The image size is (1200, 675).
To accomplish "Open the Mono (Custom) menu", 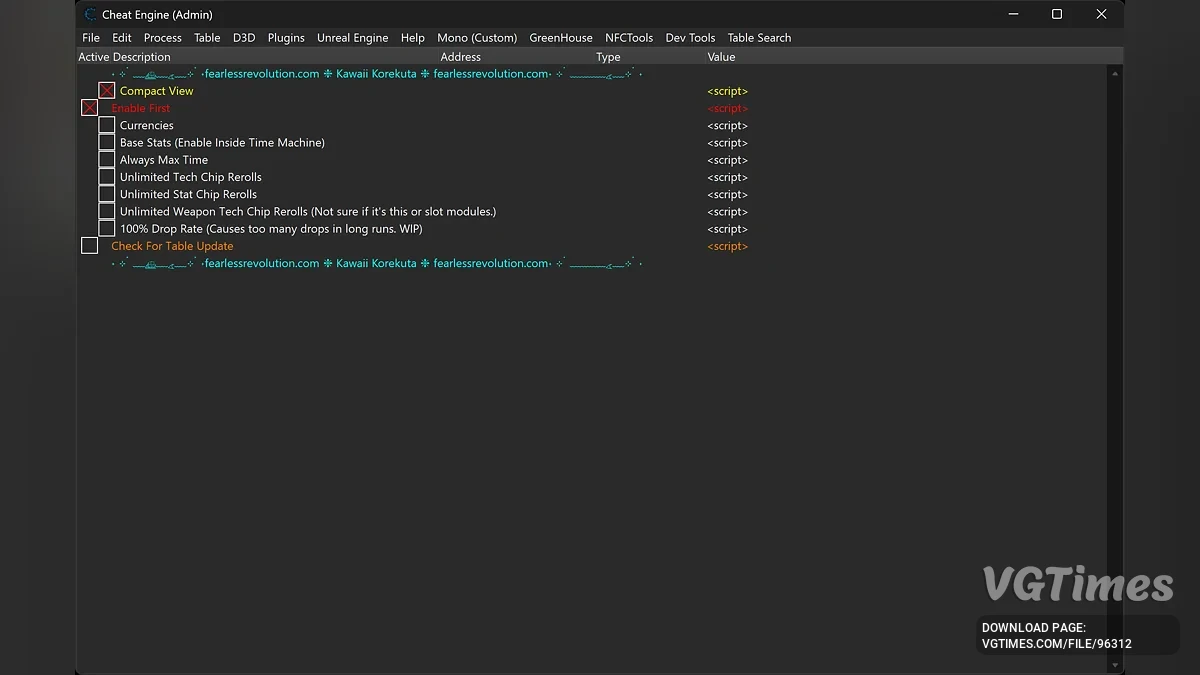I will click(477, 38).
